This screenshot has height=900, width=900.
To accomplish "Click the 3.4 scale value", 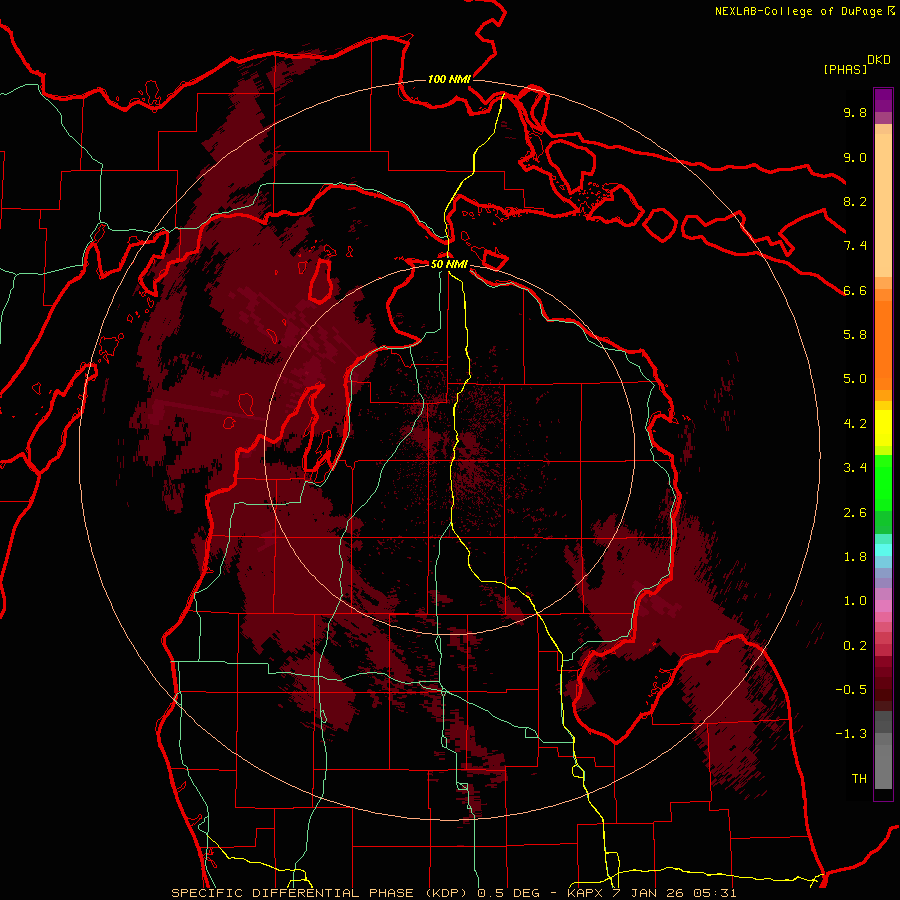I will coord(855,468).
